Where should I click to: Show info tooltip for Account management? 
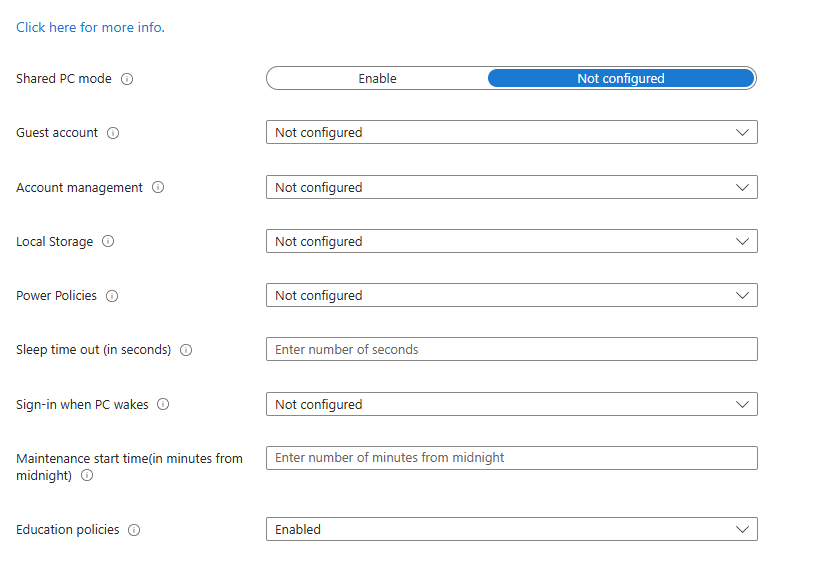(158, 188)
